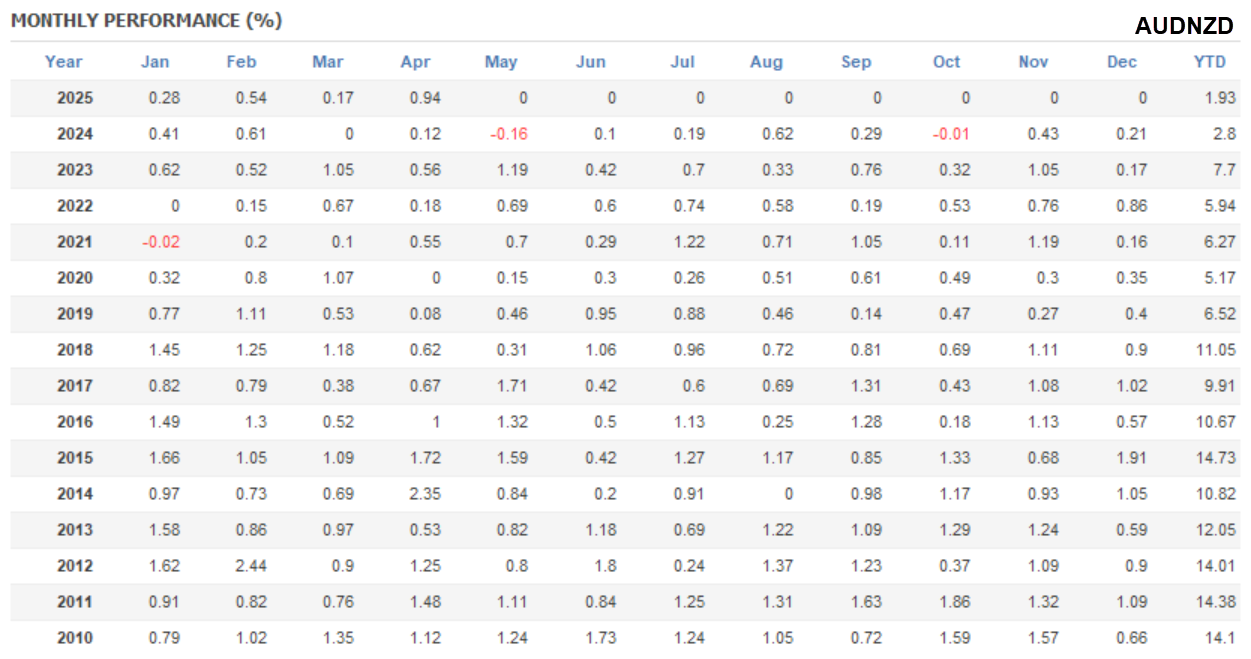Image resolution: width=1251 pixels, height=659 pixels.
Task: Select the Apr column header
Action: 415,62
